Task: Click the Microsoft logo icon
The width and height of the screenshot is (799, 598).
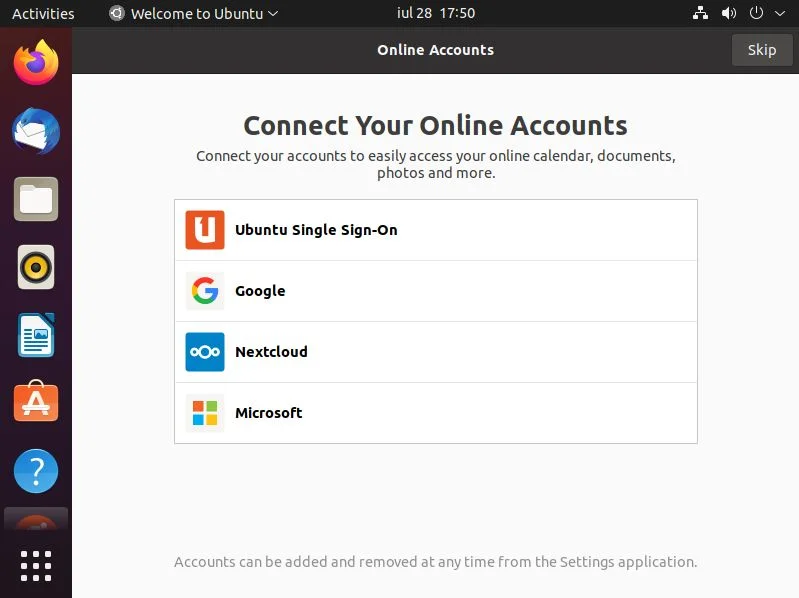Action: coord(205,413)
